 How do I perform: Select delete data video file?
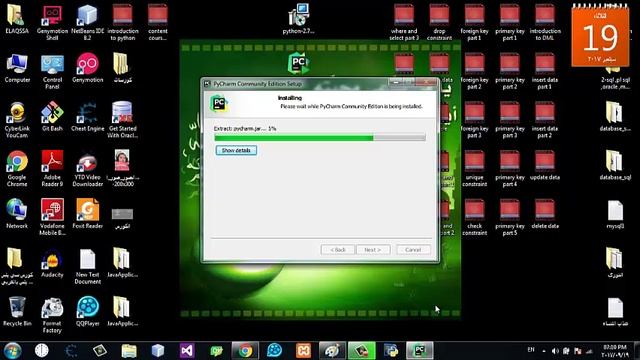[x=544, y=214]
